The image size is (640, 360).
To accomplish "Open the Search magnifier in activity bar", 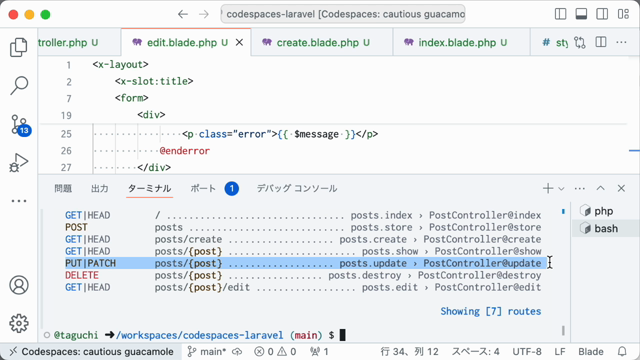I will pos(19,86).
